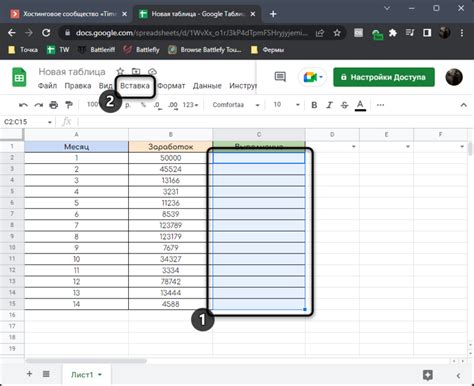Open a new browser tab
The height and width of the screenshot is (386, 474).
273,14
